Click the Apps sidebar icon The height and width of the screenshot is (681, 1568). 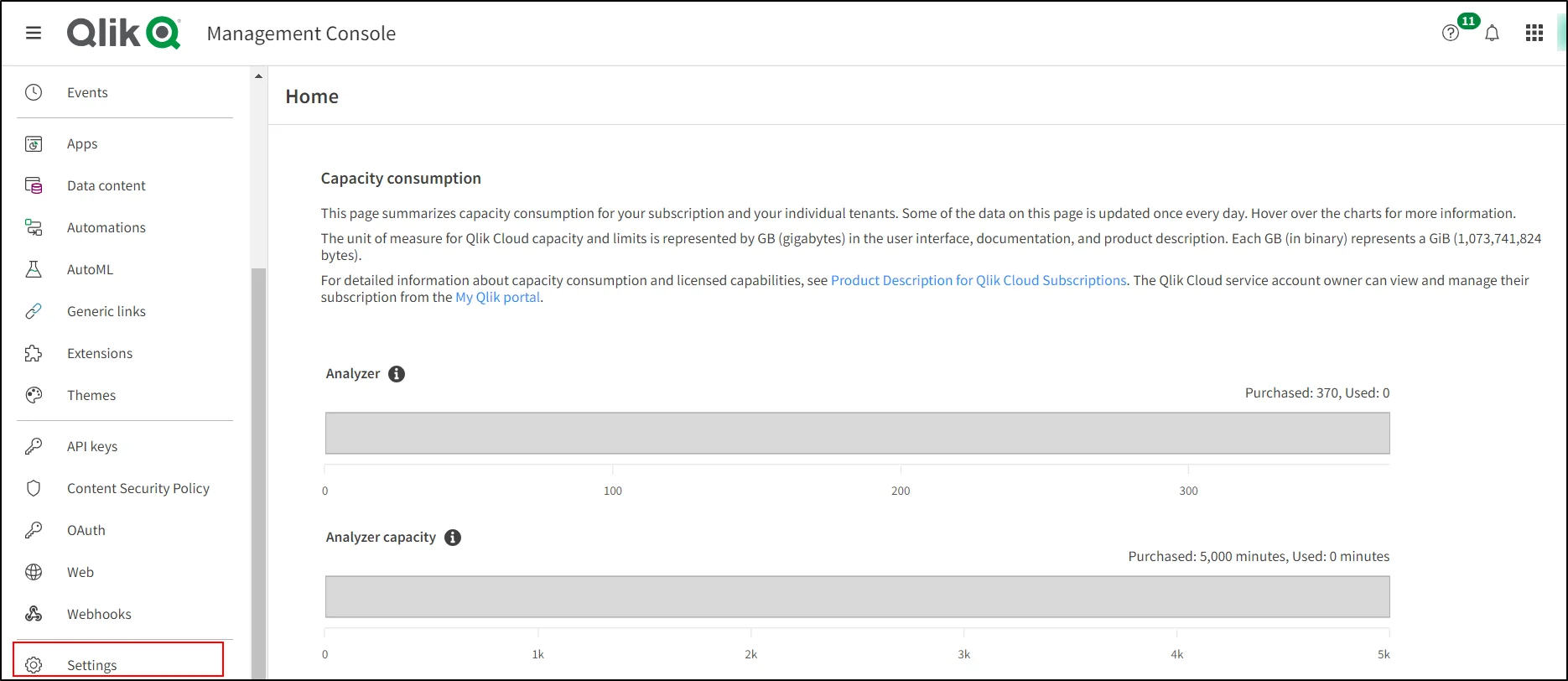pos(34,143)
